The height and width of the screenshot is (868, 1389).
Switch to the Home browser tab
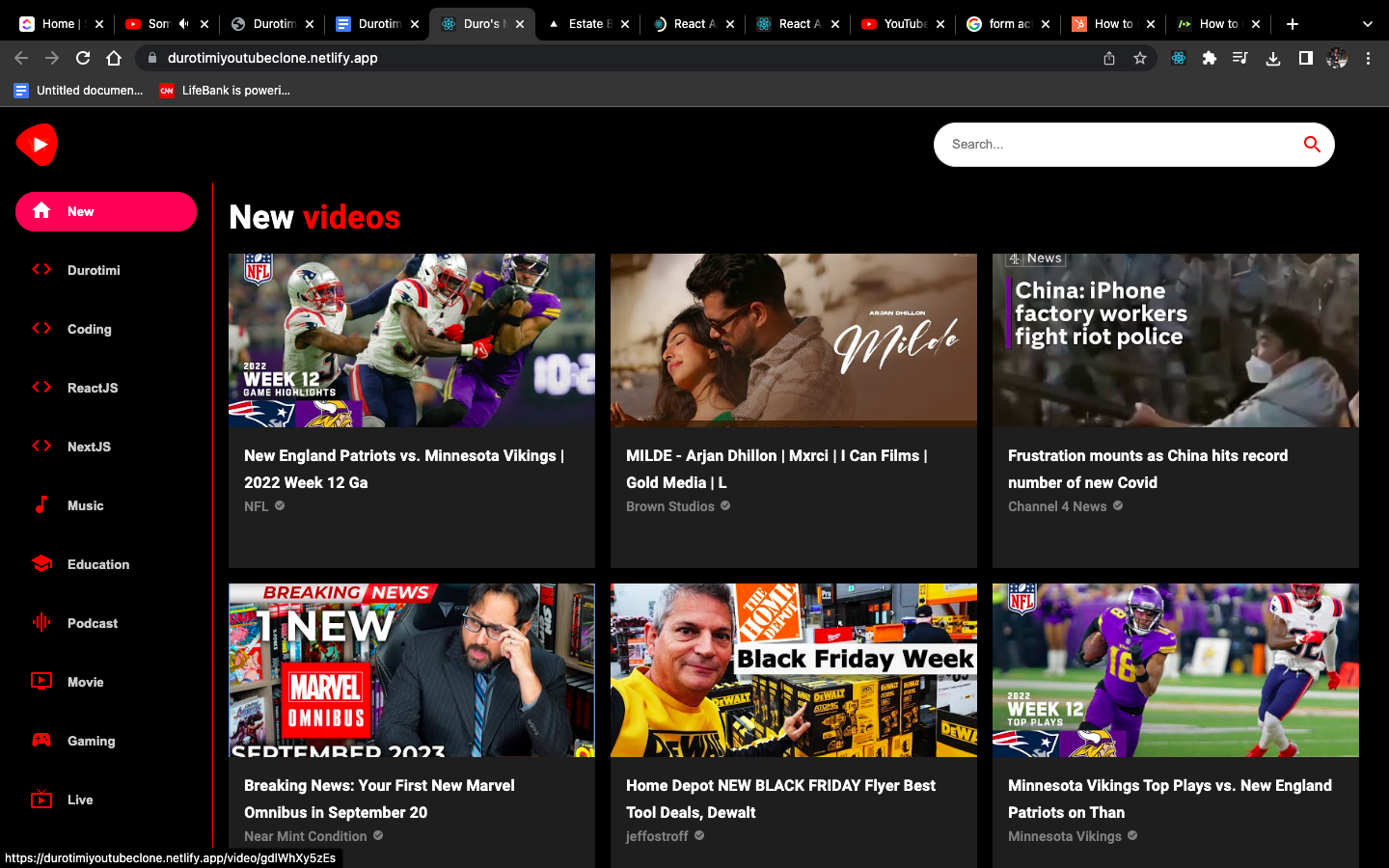click(x=62, y=24)
